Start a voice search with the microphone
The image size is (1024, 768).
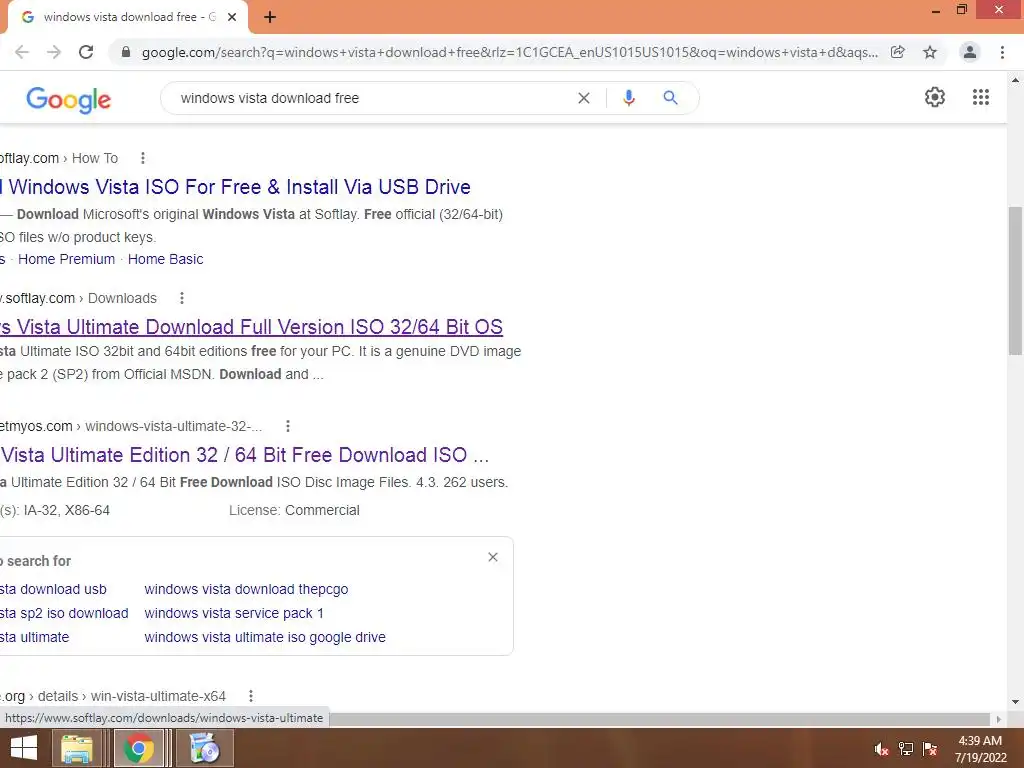[629, 98]
